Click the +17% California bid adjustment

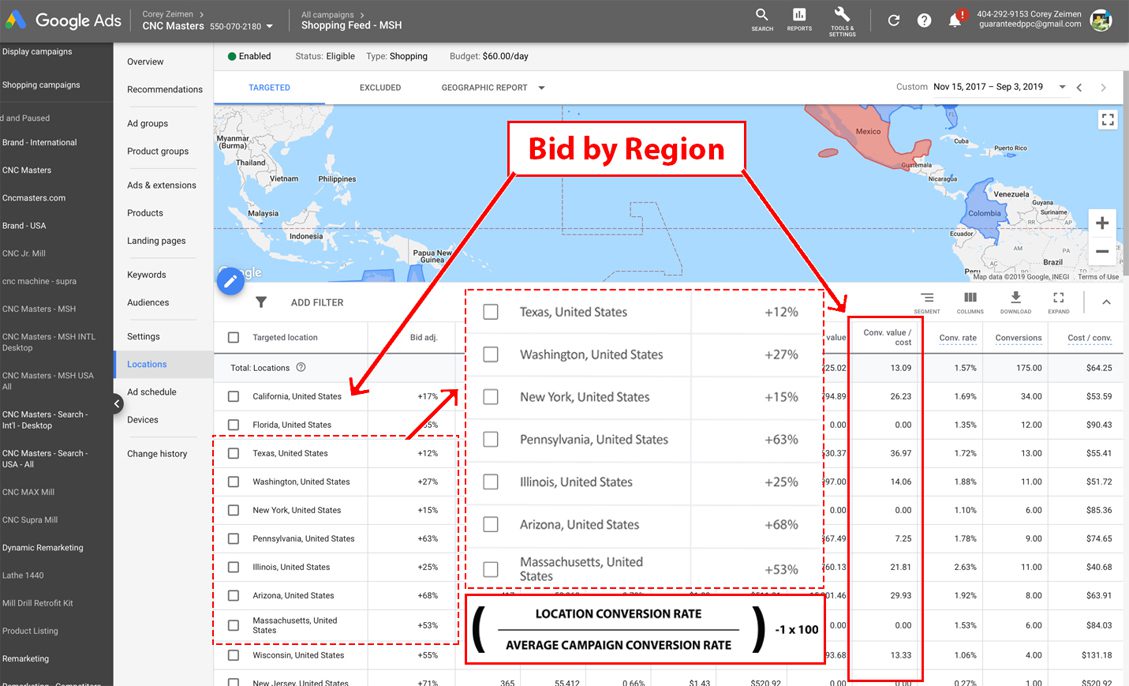(x=428, y=397)
